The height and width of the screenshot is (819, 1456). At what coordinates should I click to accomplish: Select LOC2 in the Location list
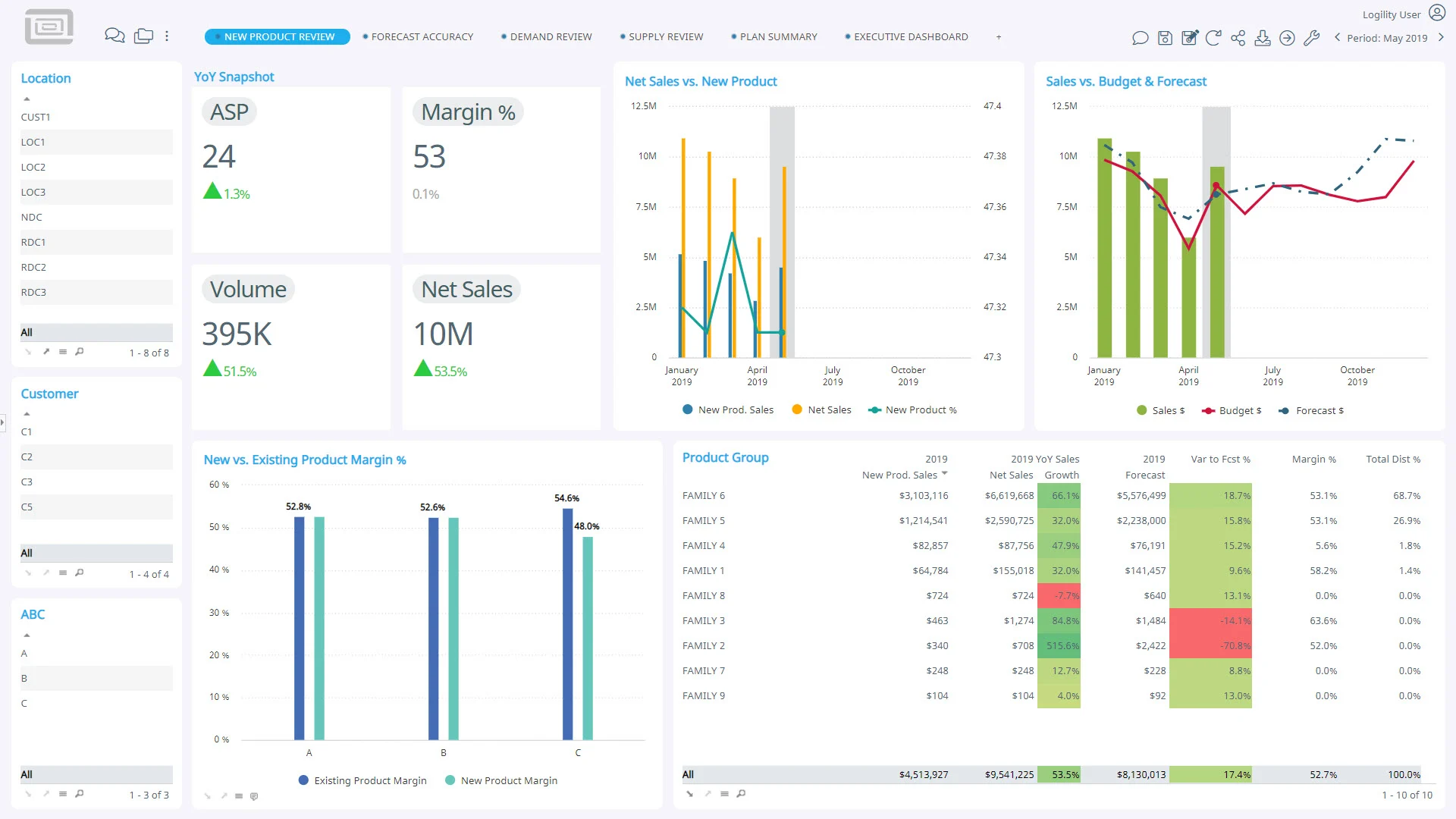point(33,167)
